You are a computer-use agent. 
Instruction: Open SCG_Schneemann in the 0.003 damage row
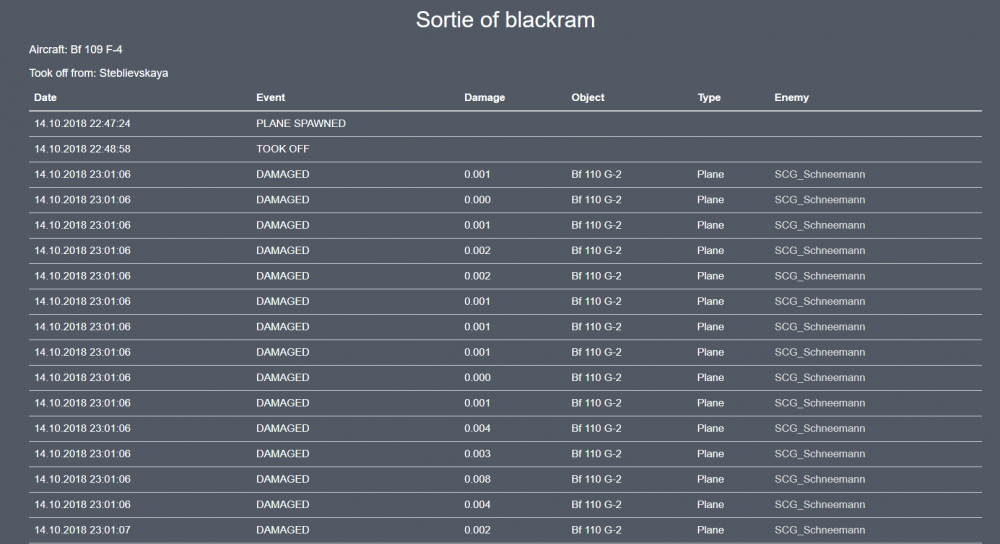tap(819, 454)
